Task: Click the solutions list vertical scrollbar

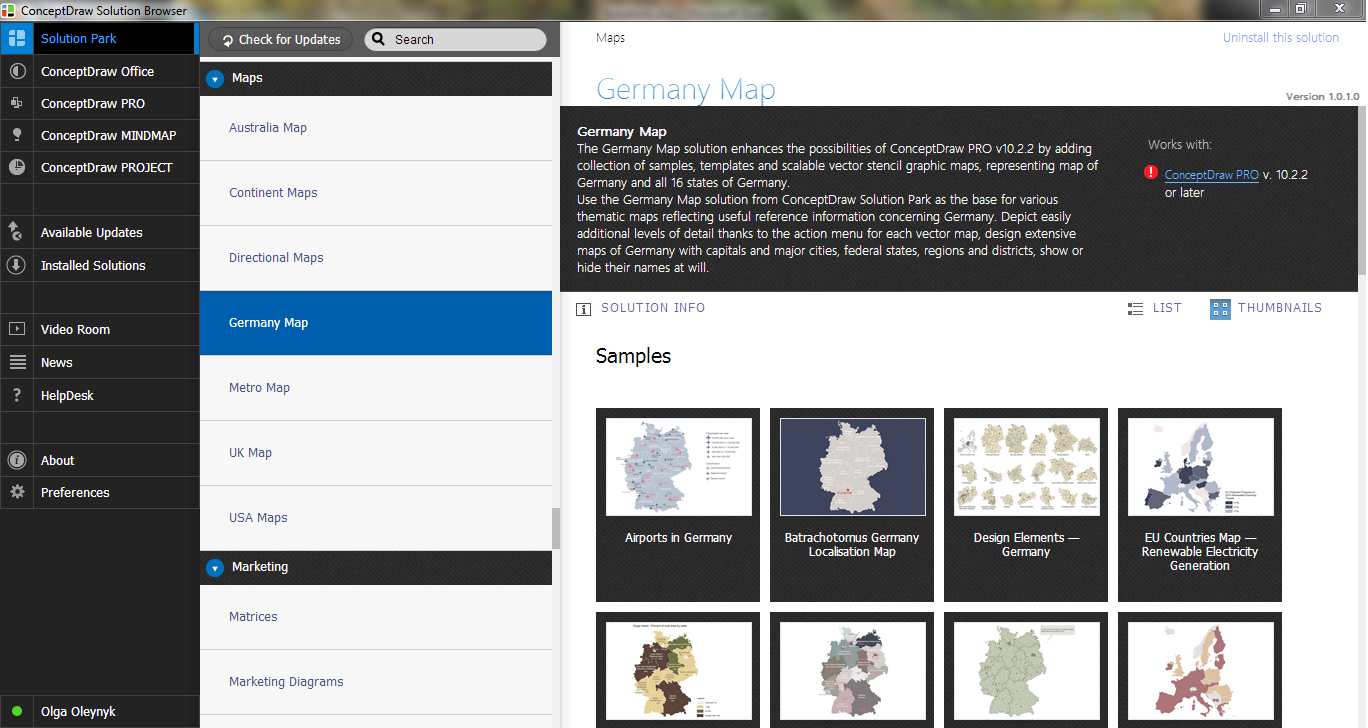Action: (556, 528)
